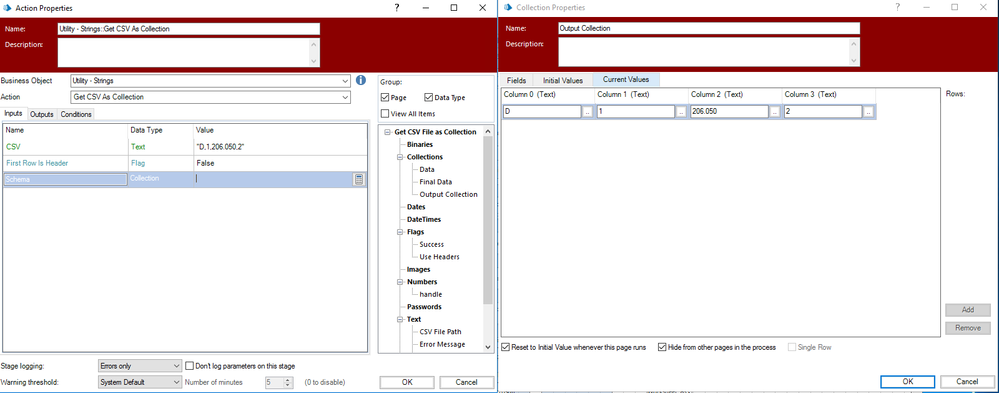The image size is (999, 393).
Task: Click the First Row Is Header value False
Action: click(x=280, y=163)
